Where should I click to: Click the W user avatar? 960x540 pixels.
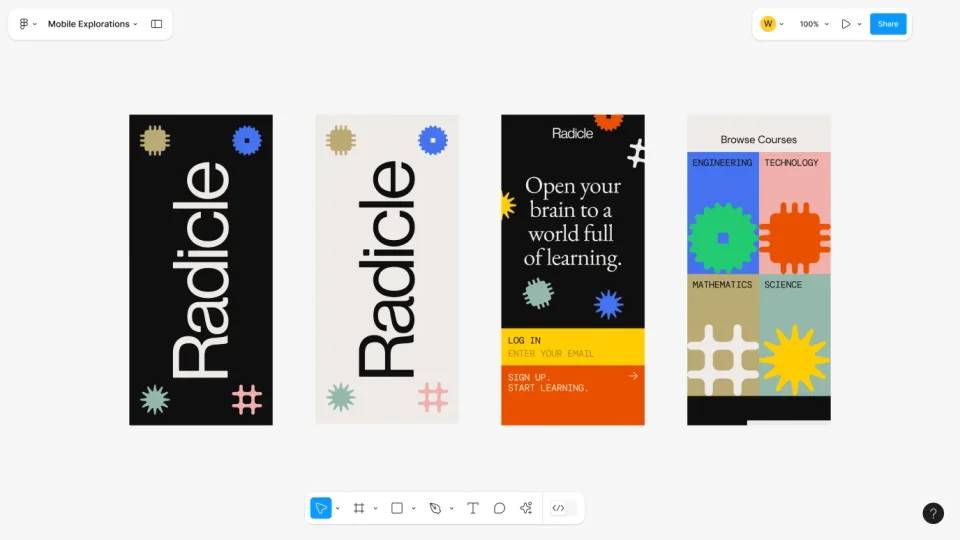click(x=768, y=24)
